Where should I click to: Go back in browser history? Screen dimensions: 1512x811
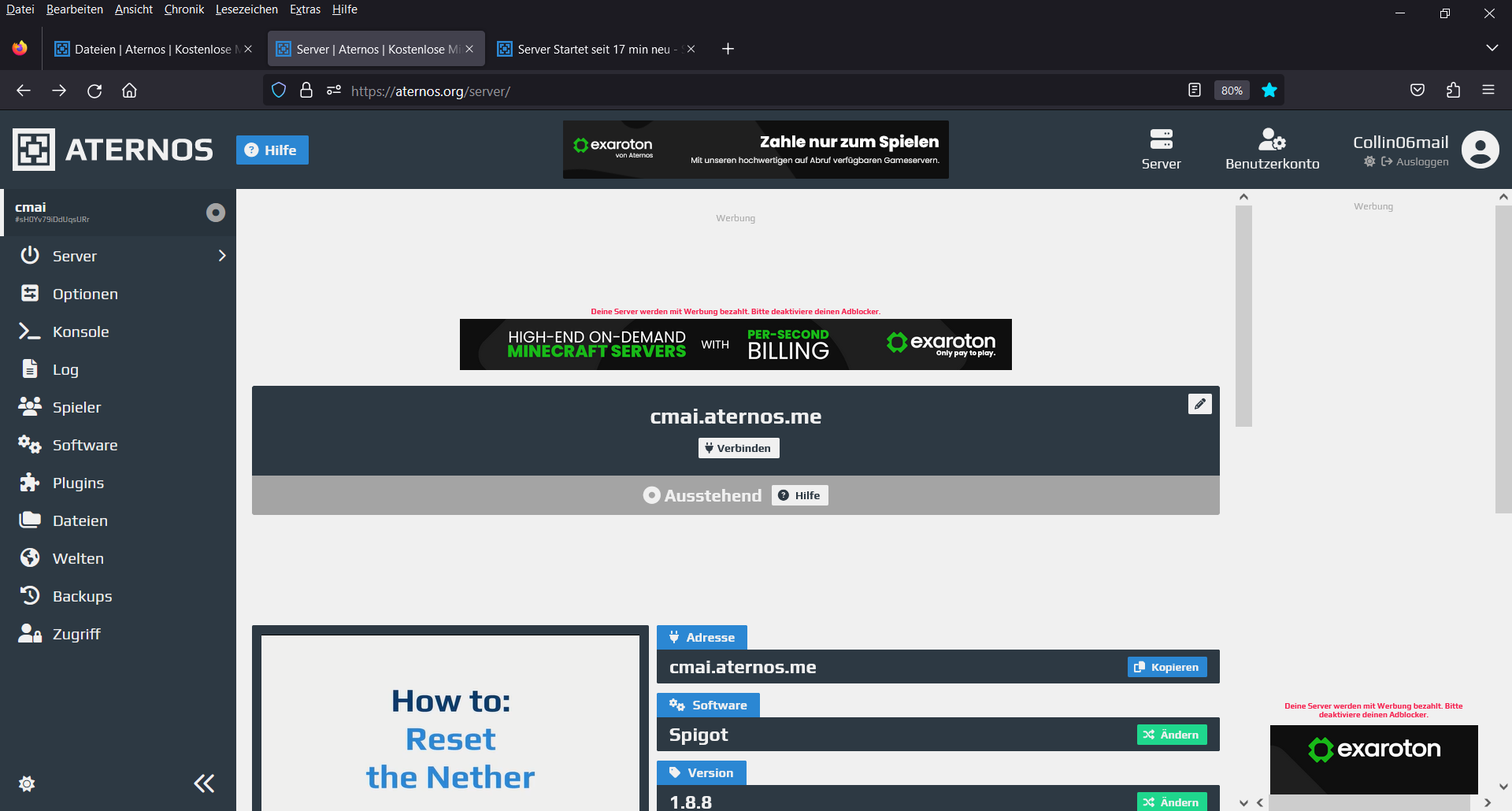[24, 91]
